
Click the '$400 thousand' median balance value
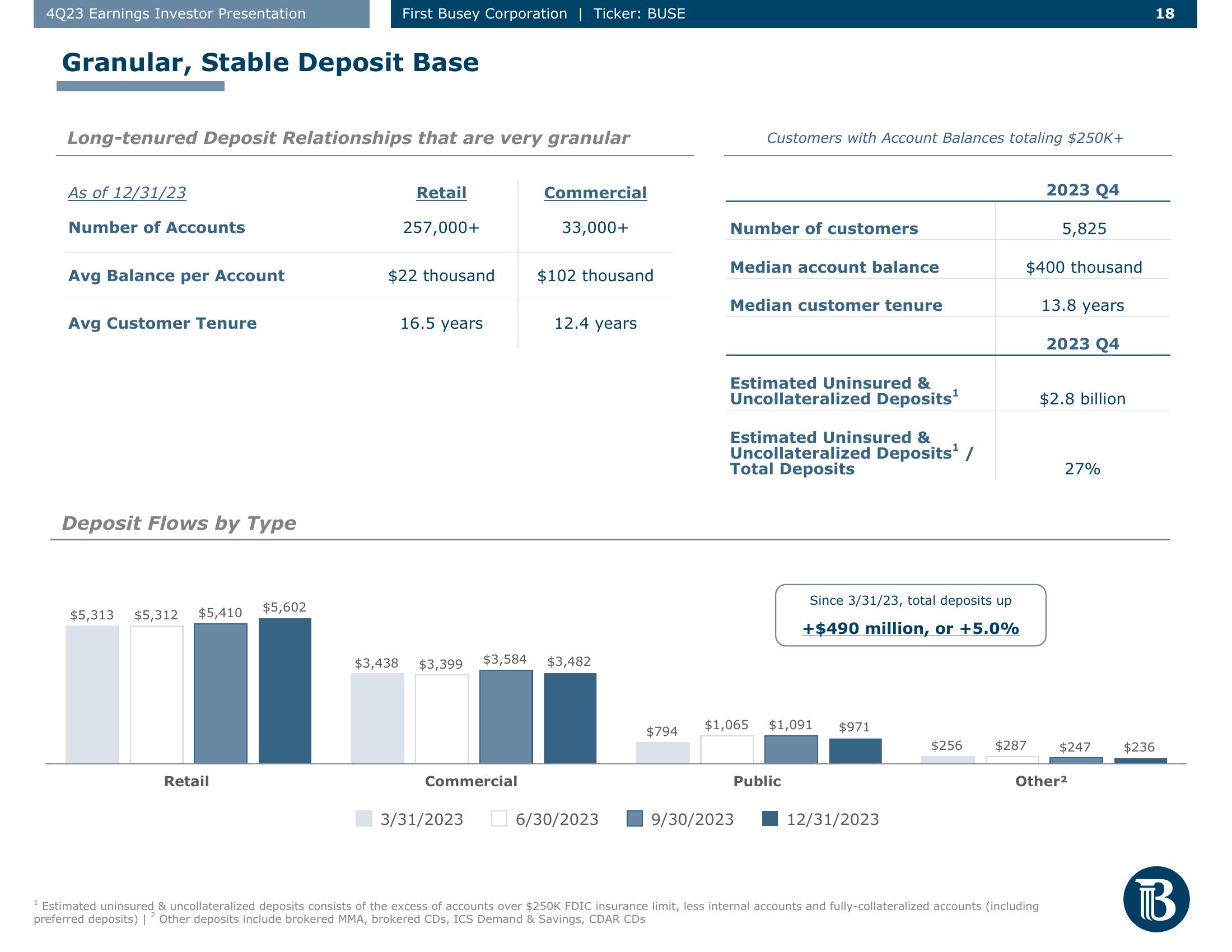[1084, 267]
